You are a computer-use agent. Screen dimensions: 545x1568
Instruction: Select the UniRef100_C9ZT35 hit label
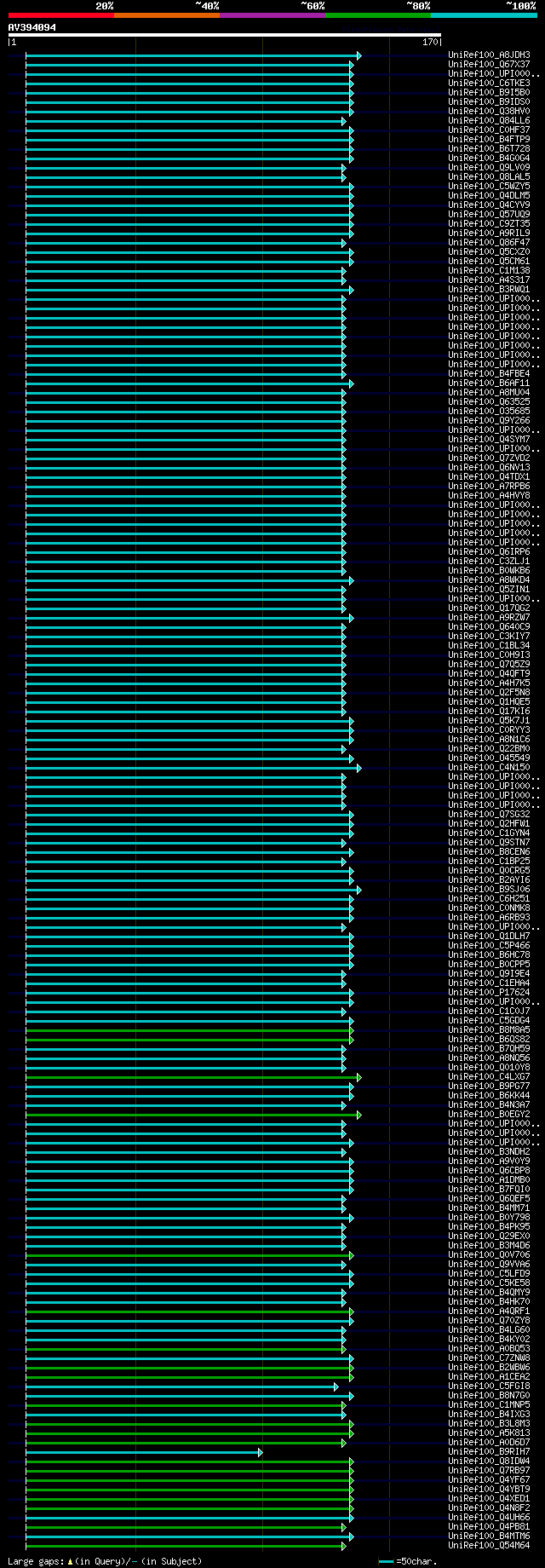(489, 224)
